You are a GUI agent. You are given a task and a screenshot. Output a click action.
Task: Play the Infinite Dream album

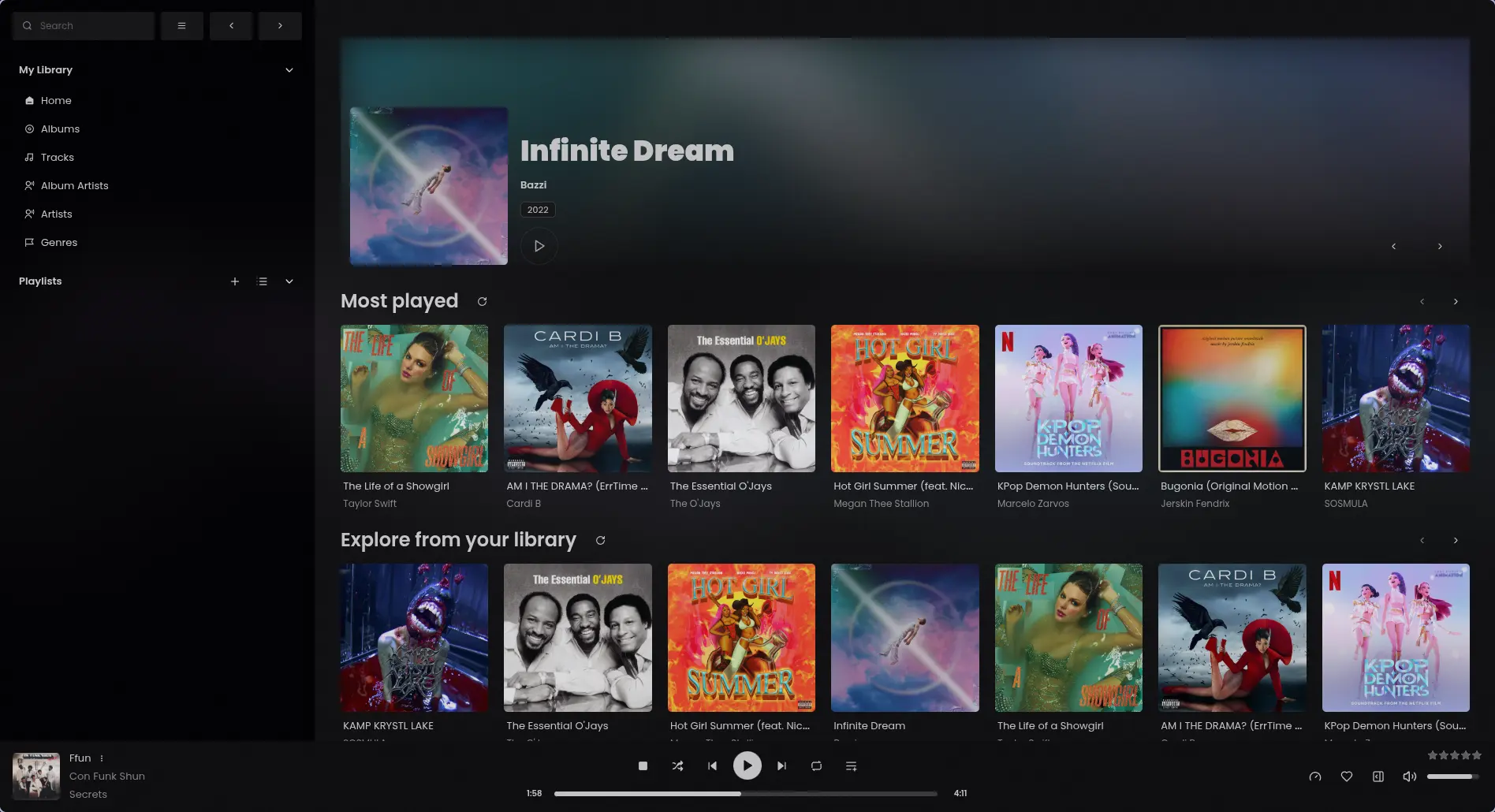point(539,245)
